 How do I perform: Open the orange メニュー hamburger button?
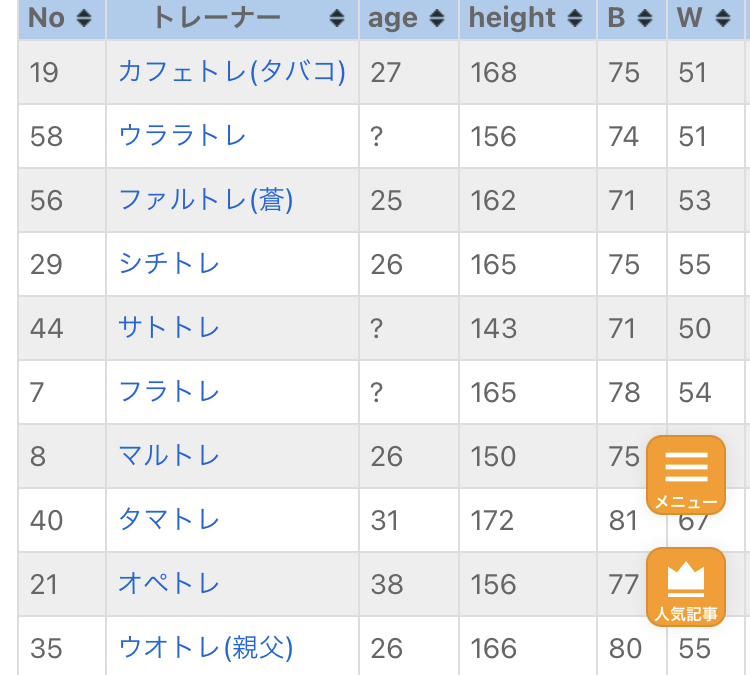tap(685, 475)
